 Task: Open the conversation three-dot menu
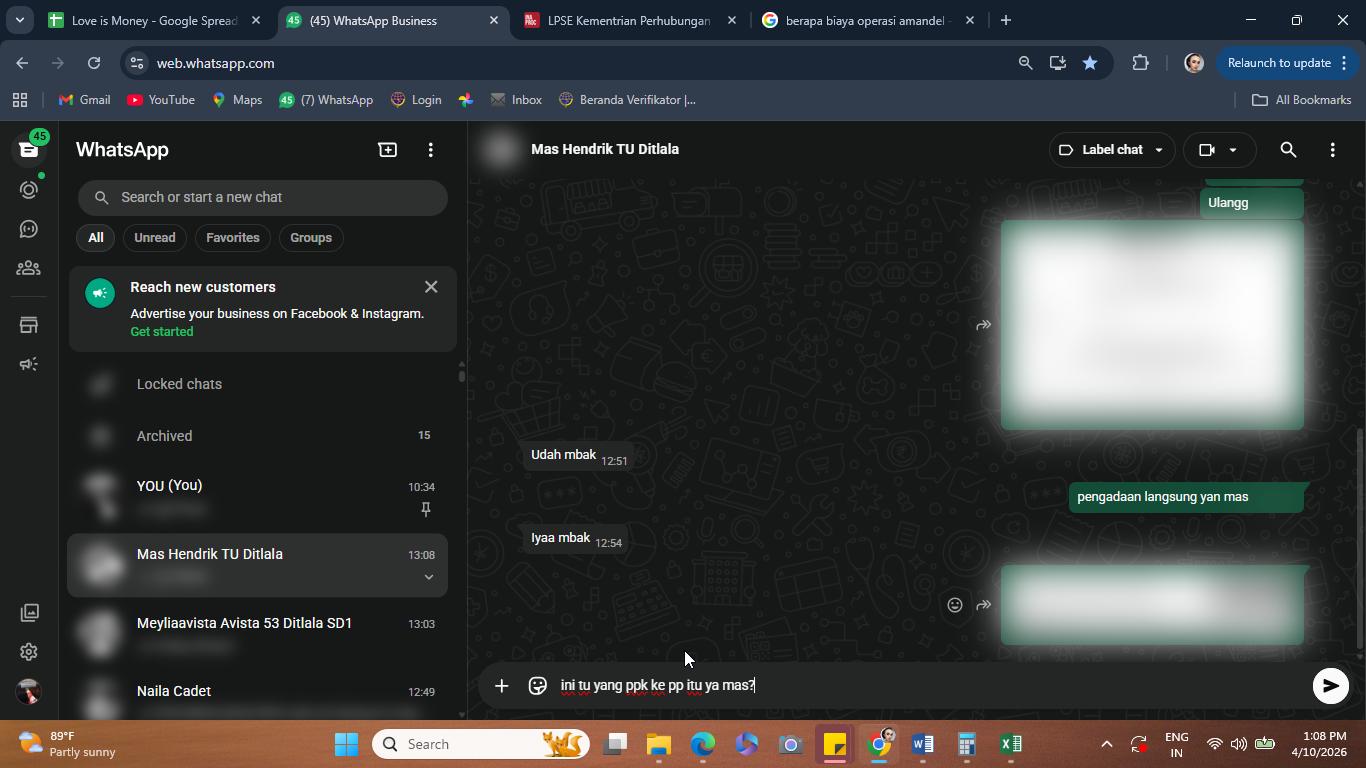pos(1332,150)
